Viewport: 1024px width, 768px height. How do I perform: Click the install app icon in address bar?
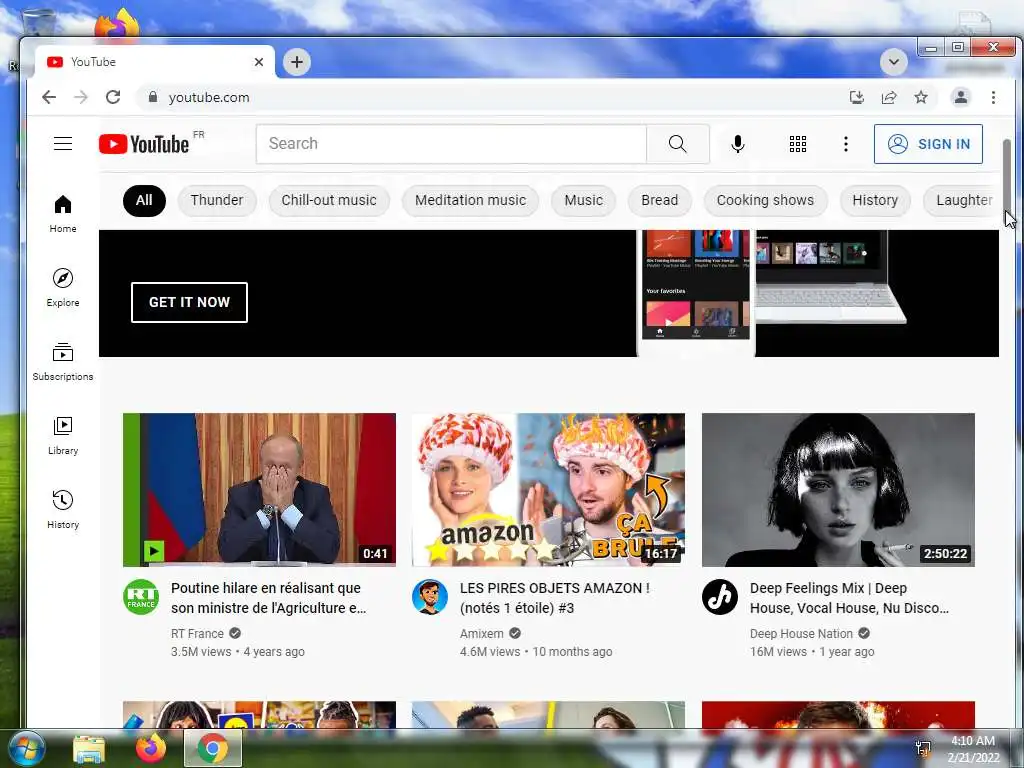856,97
